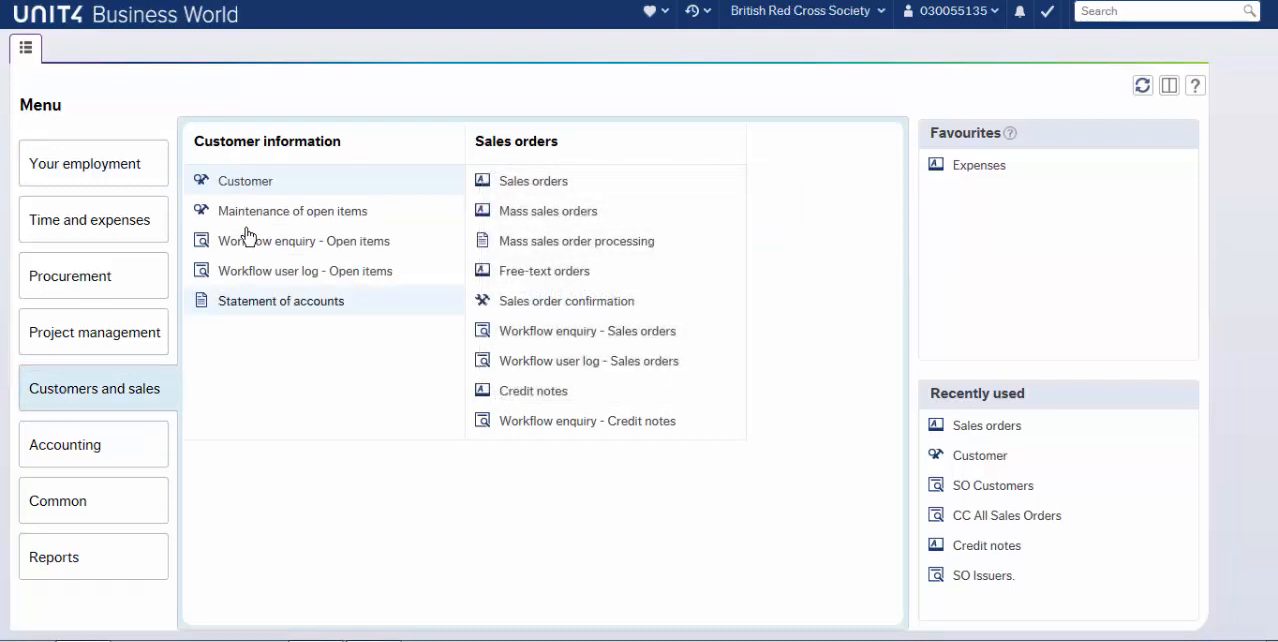Click the search magnifier icon
Image resolution: width=1278 pixels, height=642 pixels.
pos(1250,11)
